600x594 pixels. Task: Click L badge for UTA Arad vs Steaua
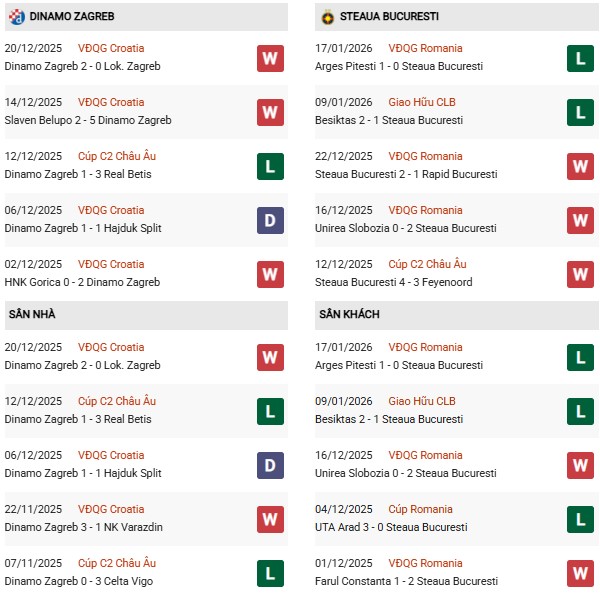coord(580,519)
